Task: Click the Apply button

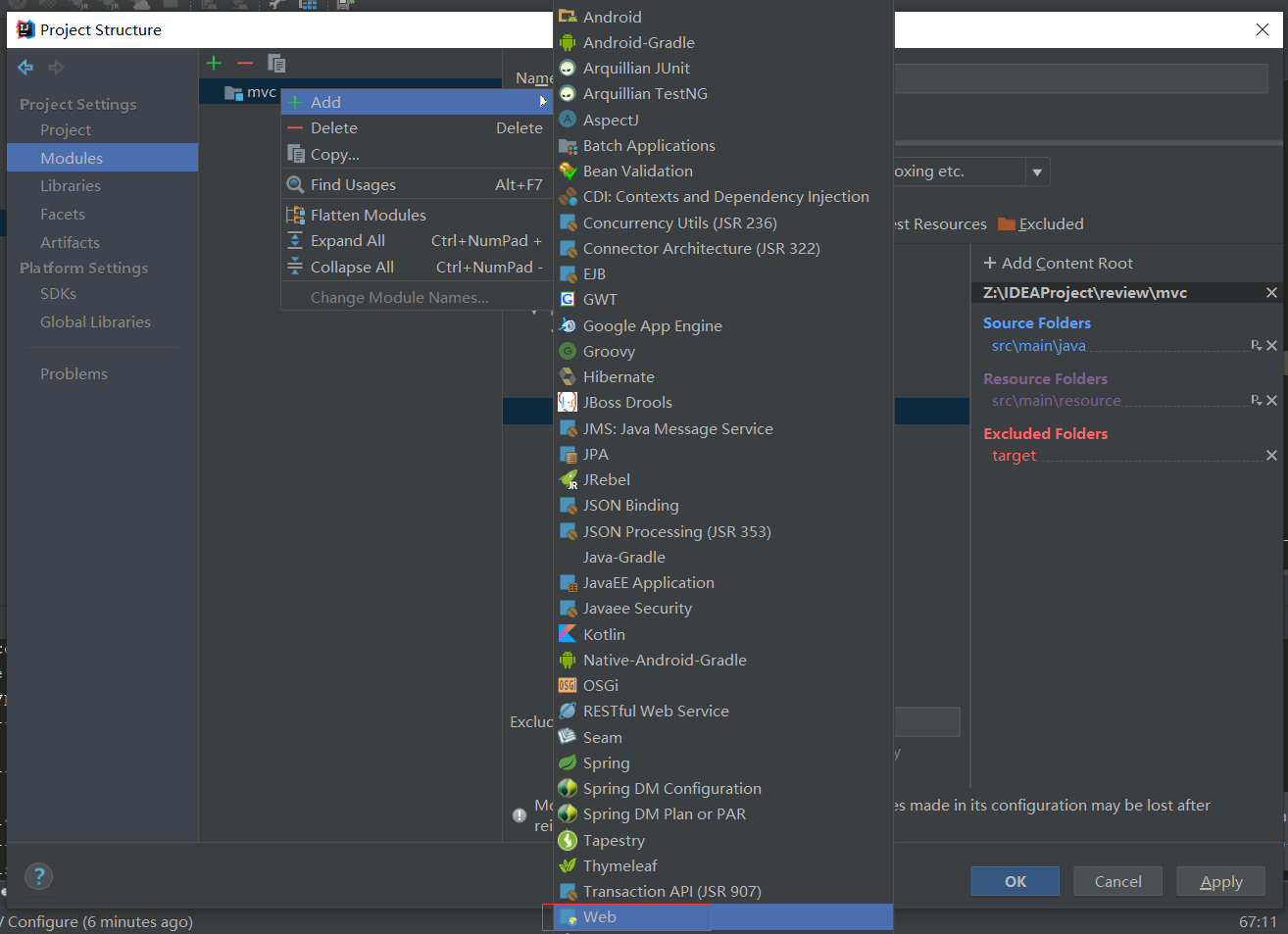Action: point(1221,881)
